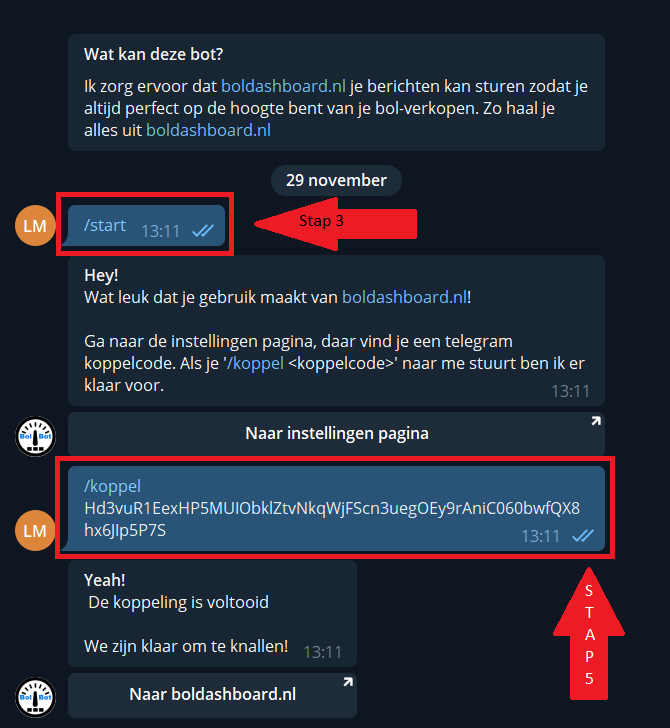Open BolBot avatar next to instellingen button
Image resolution: width=670 pixels, height=728 pixels.
pyautogui.click(x=35, y=436)
